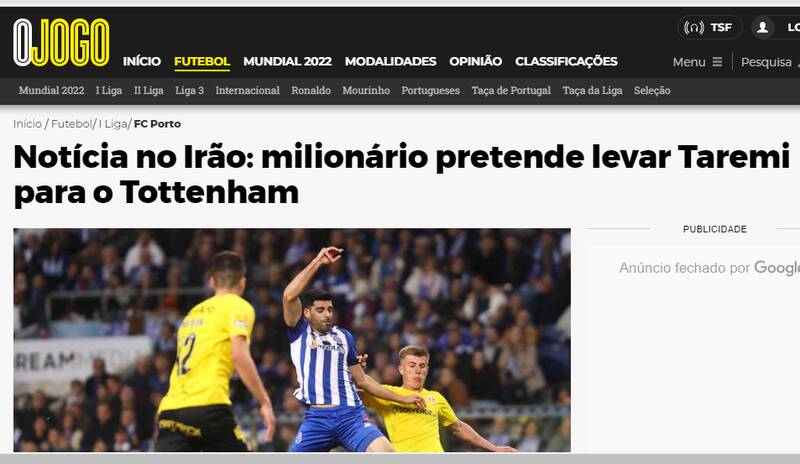Click the user login avatar icon
The image size is (800, 464).
tap(763, 28)
